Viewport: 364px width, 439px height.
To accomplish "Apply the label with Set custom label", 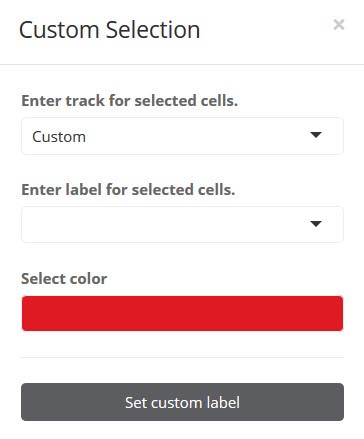I will coord(182,402).
